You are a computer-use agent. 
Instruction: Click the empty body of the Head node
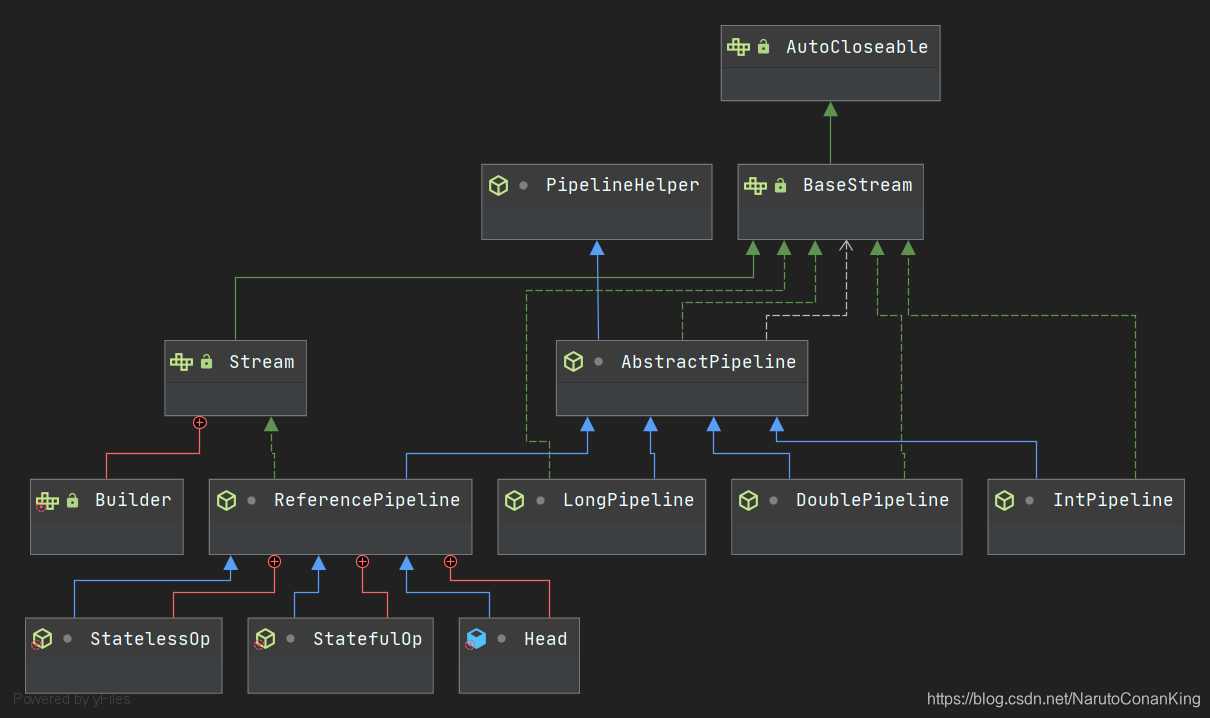coord(519,676)
